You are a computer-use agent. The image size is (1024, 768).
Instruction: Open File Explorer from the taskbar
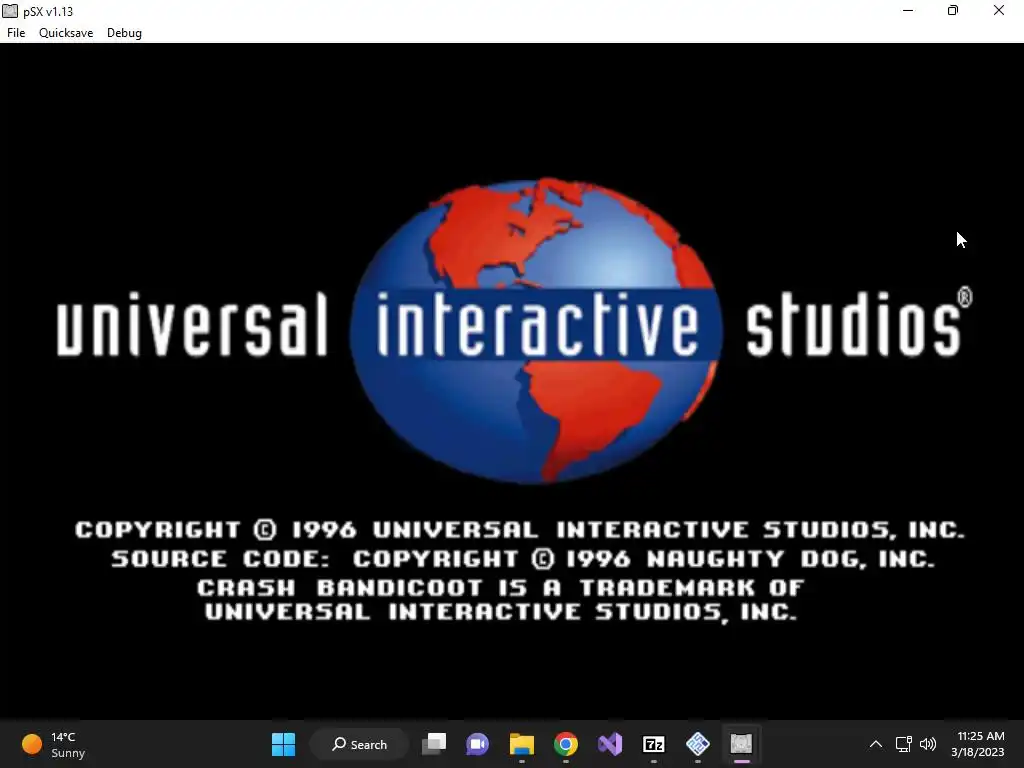(x=522, y=744)
